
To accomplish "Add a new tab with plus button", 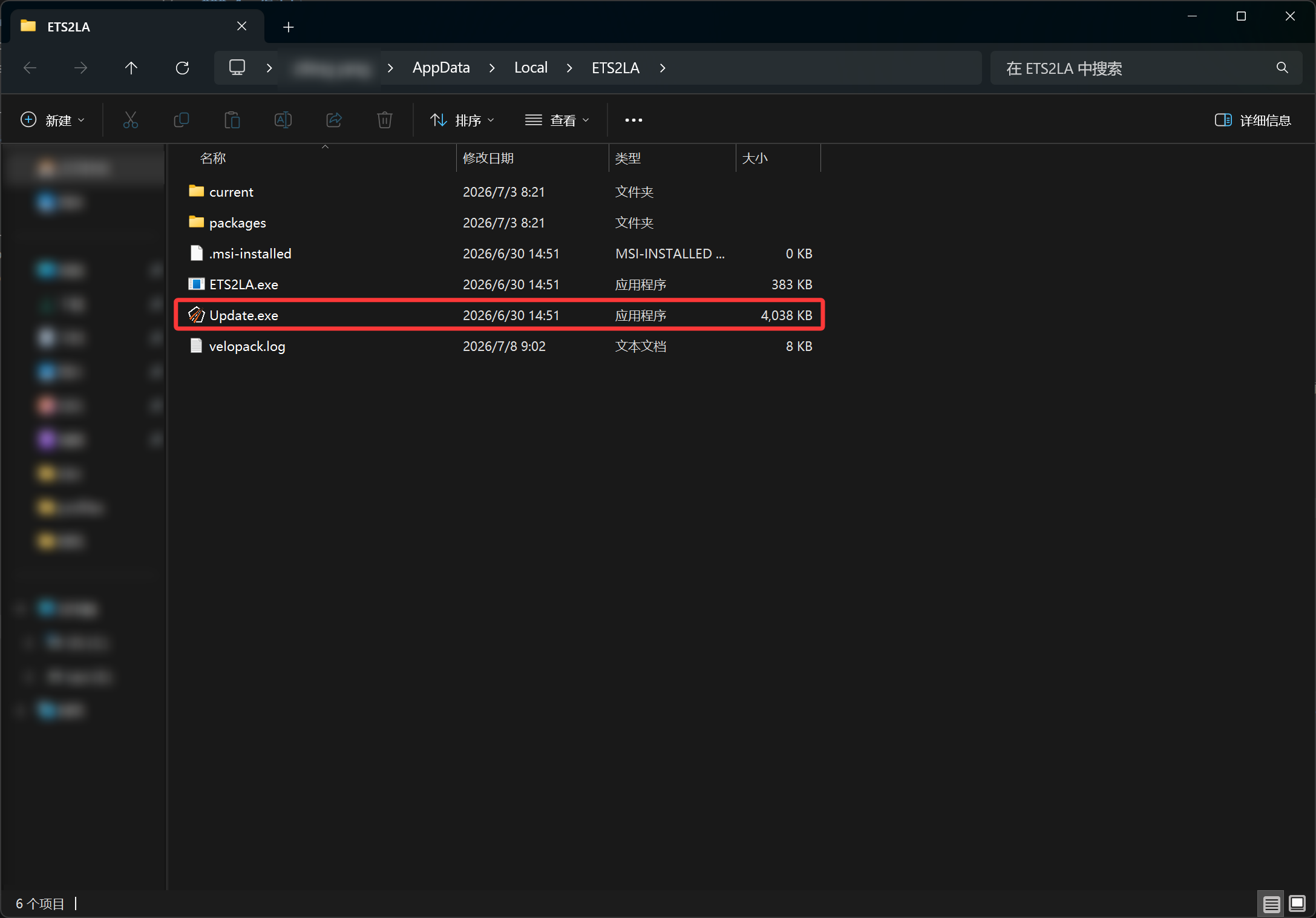I will (289, 27).
